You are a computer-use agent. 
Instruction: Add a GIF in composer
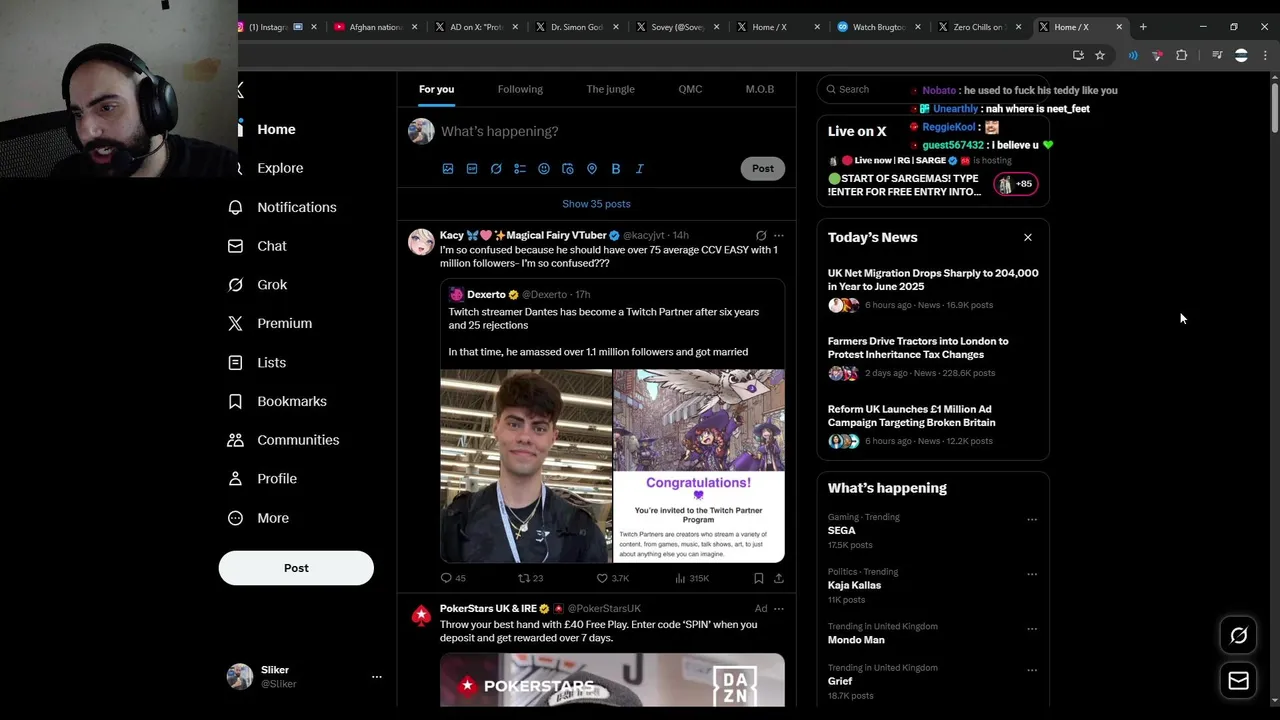pyautogui.click(x=472, y=169)
